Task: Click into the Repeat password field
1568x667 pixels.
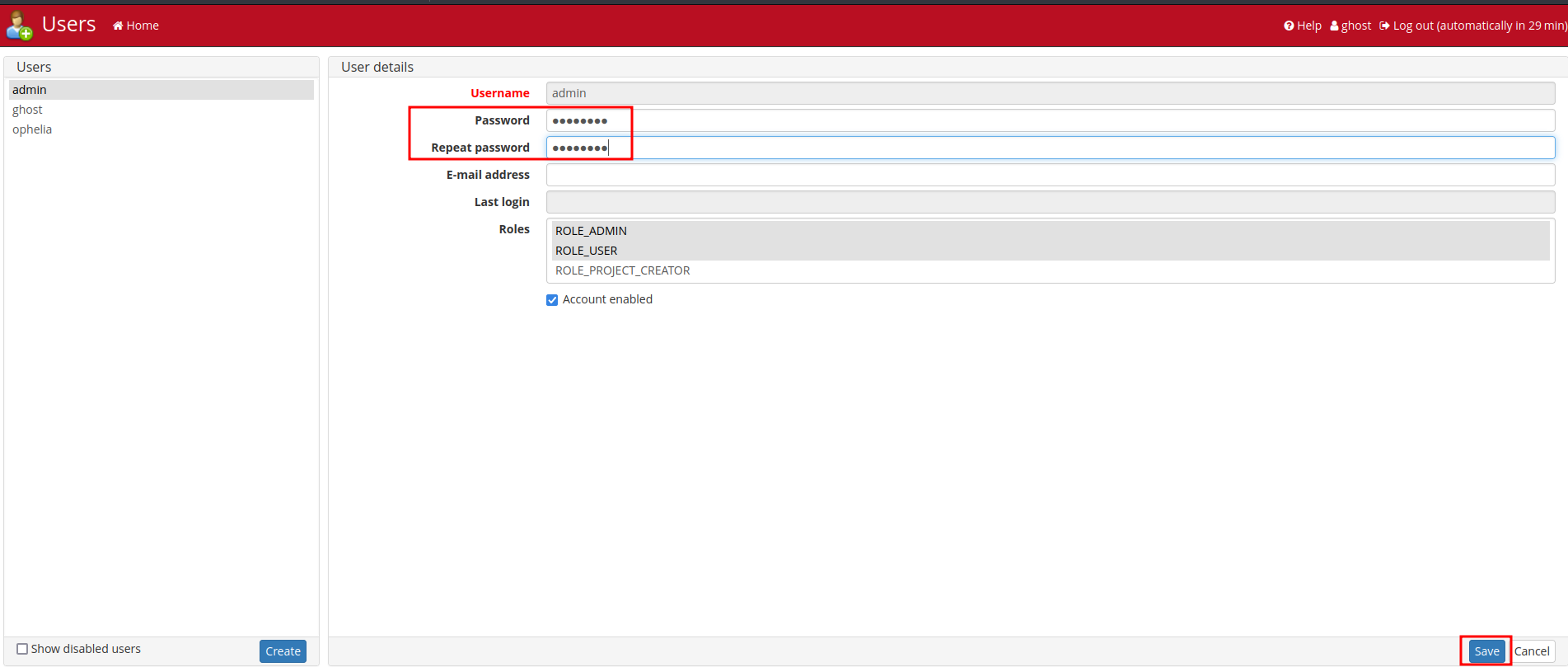Action: [1051, 148]
